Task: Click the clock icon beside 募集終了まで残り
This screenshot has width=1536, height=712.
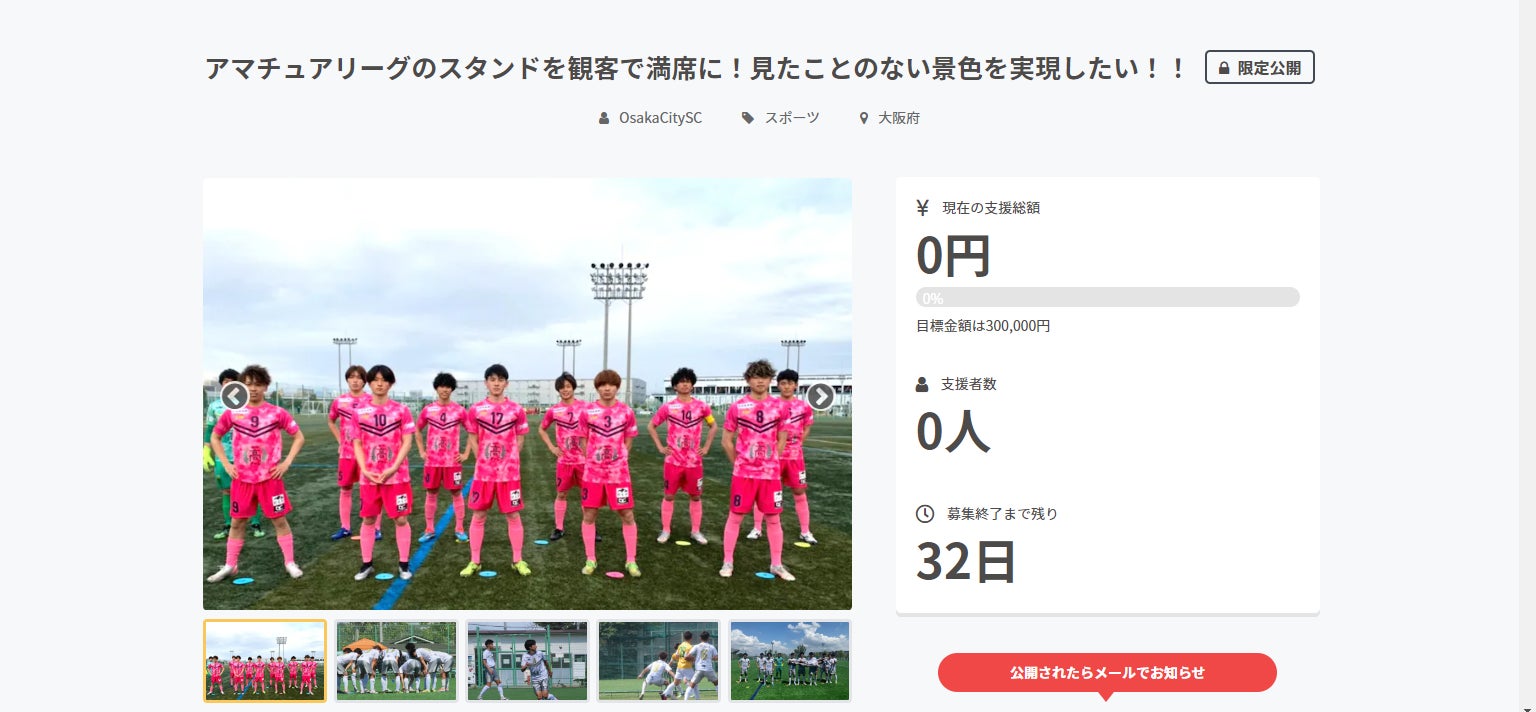Action: point(925,514)
